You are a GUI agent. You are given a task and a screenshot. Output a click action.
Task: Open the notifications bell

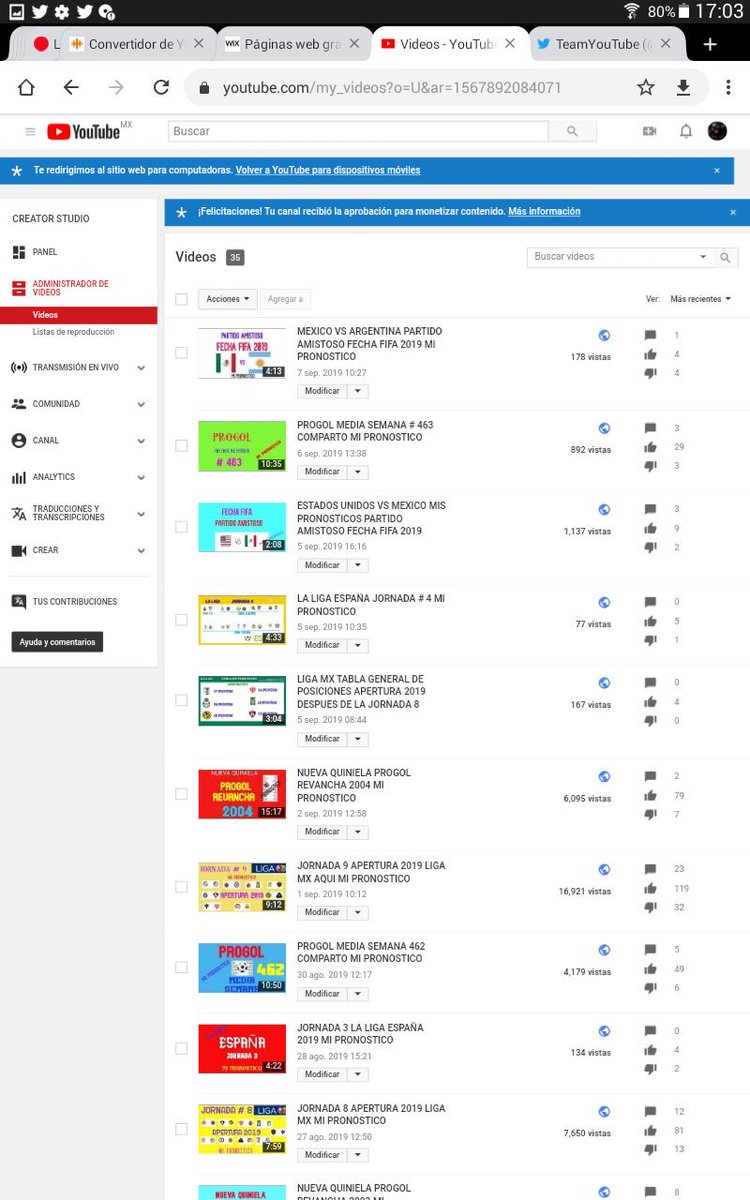[x=685, y=131]
